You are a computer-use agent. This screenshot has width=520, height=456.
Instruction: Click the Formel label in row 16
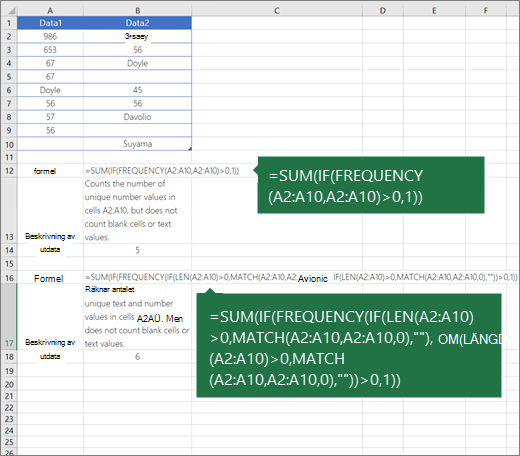(49, 278)
